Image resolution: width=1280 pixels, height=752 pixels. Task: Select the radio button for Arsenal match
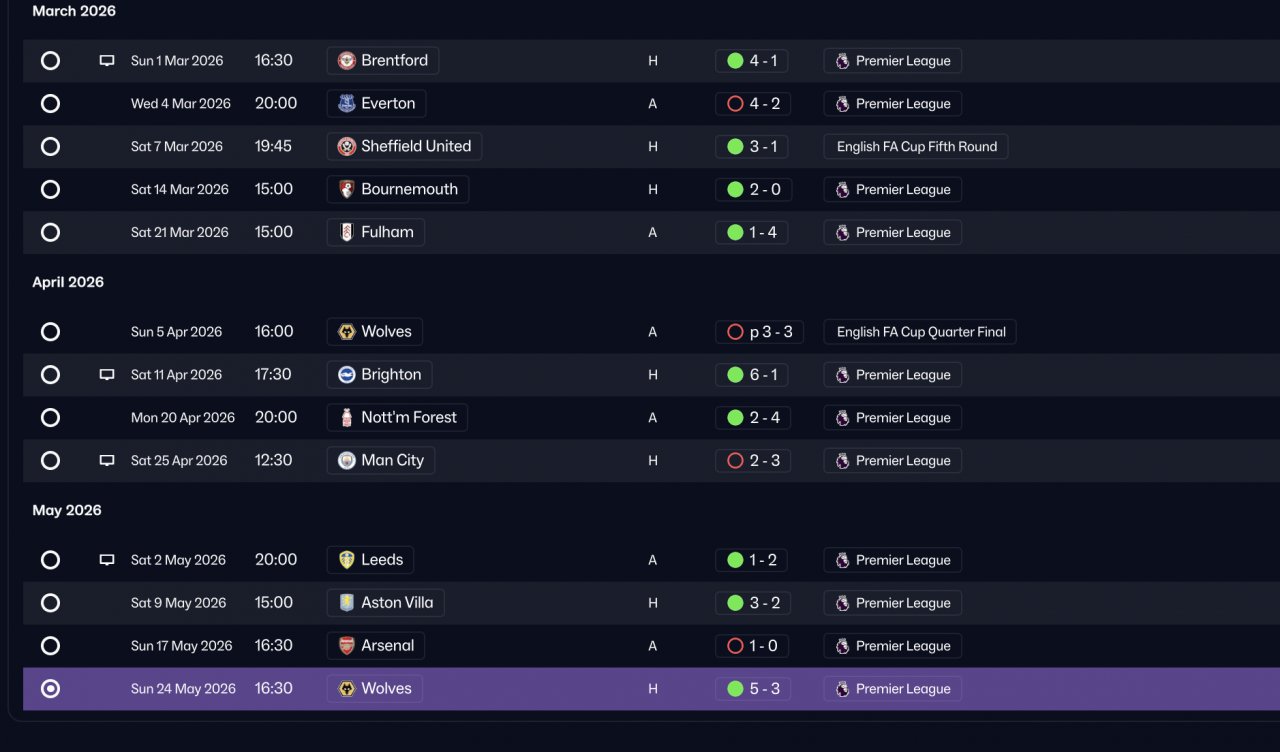click(50, 646)
